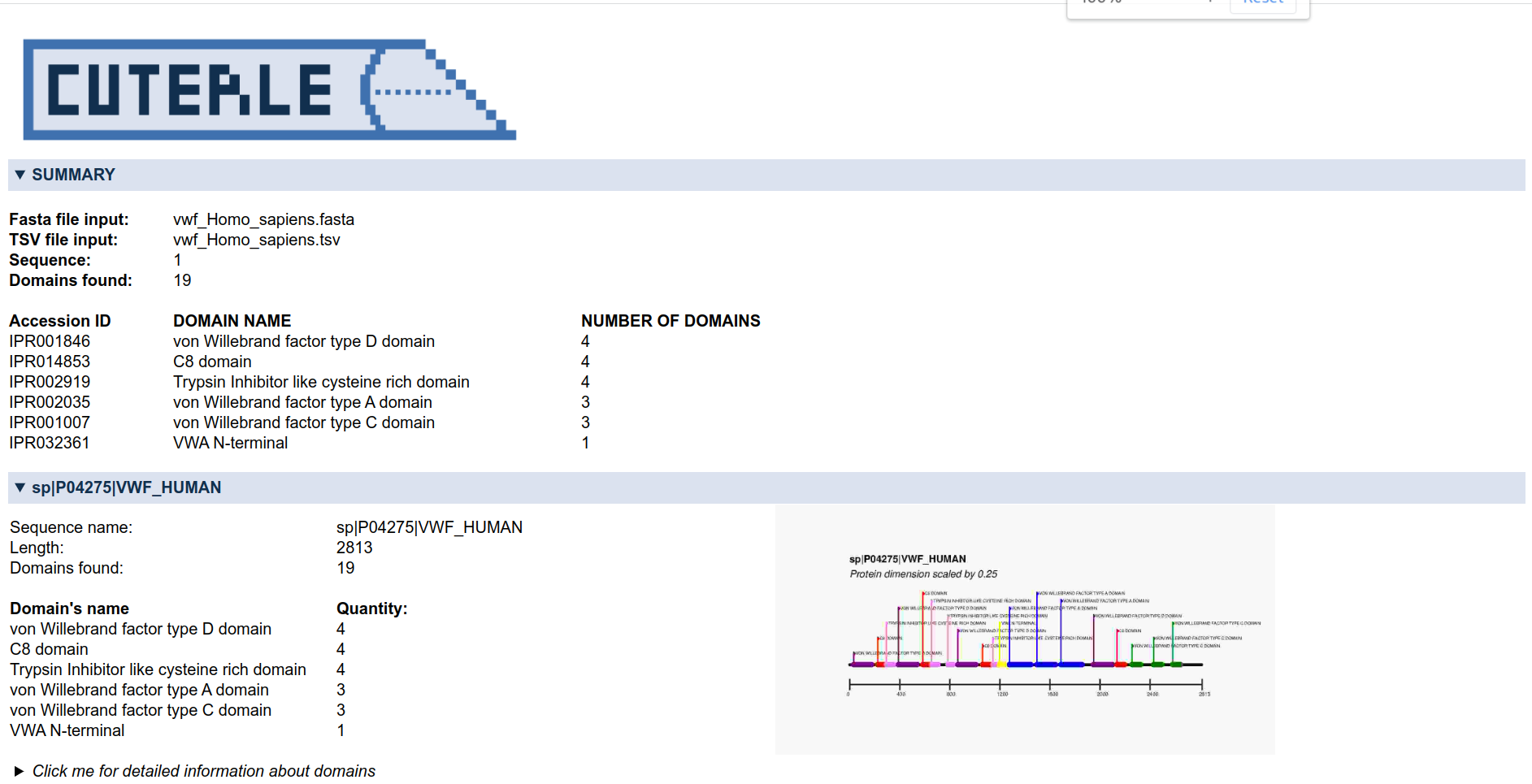Click the 'Length:' label
1532x784 pixels.
click(x=37, y=548)
